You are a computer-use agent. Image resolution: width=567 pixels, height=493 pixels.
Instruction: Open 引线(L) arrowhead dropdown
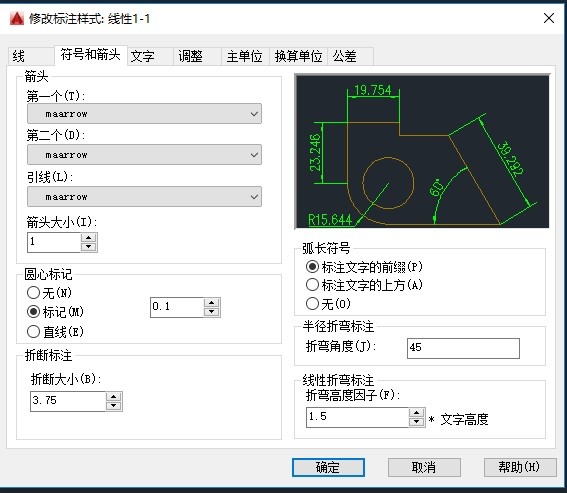[x=144, y=197]
